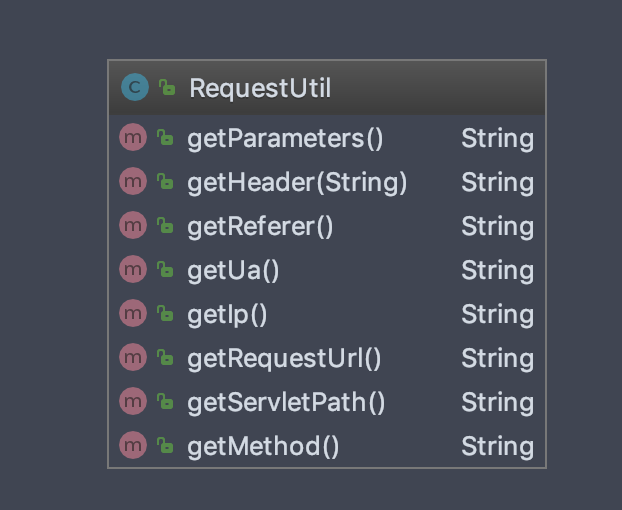Select the getIp() method entry

click(x=227, y=314)
